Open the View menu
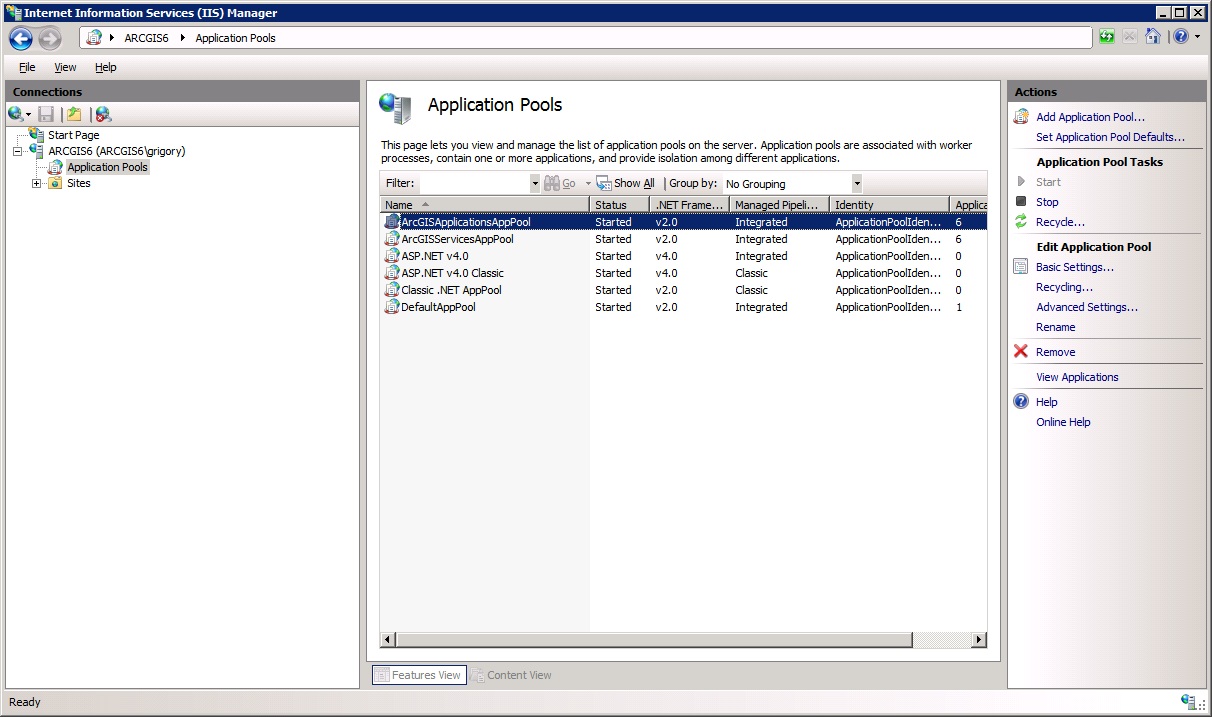Viewport: 1212px width, 717px height. tap(65, 67)
